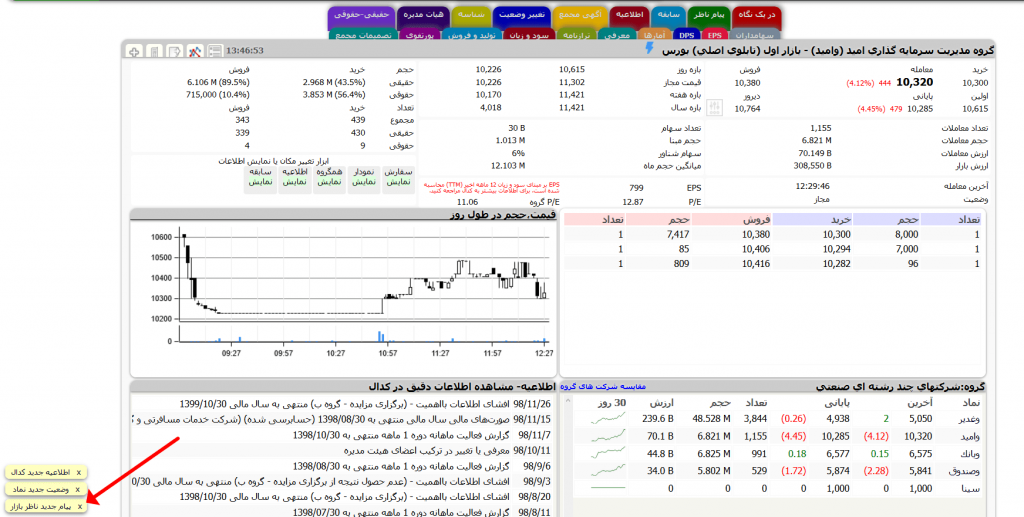Click the مقایسه شرکت های گروه link
The height and width of the screenshot is (517, 1024).
(x=603, y=386)
